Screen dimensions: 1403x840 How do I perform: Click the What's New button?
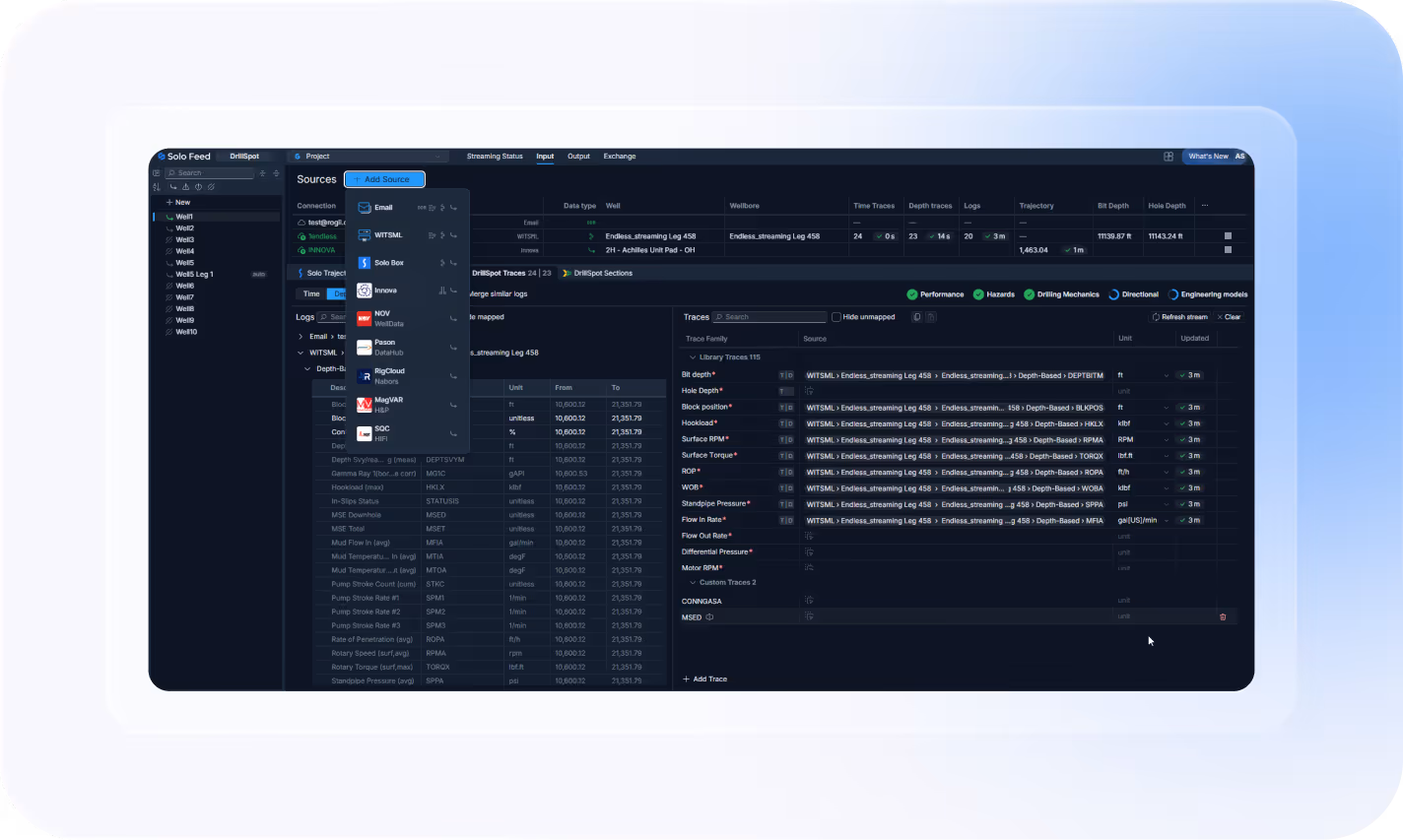tap(1208, 157)
